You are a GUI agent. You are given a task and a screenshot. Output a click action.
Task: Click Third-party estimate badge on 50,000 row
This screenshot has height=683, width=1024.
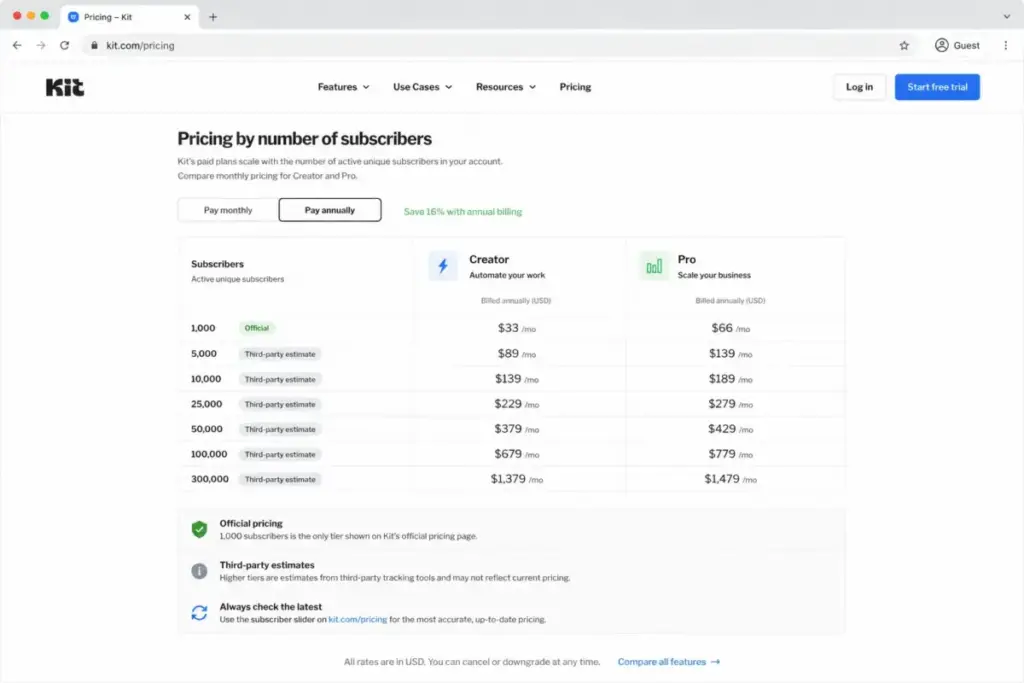(x=280, y=429)
